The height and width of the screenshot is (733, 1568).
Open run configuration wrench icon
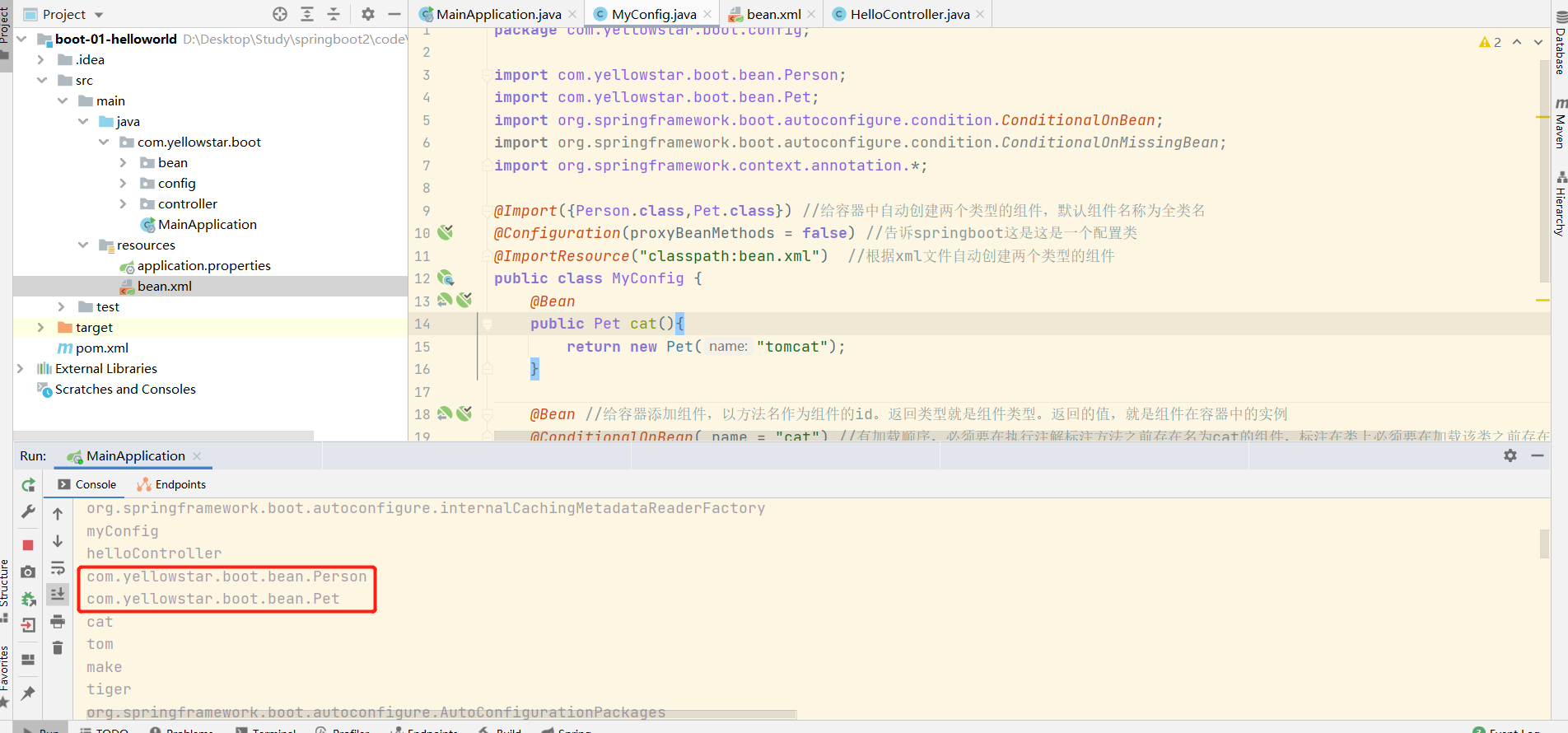[x=28, y=511]
